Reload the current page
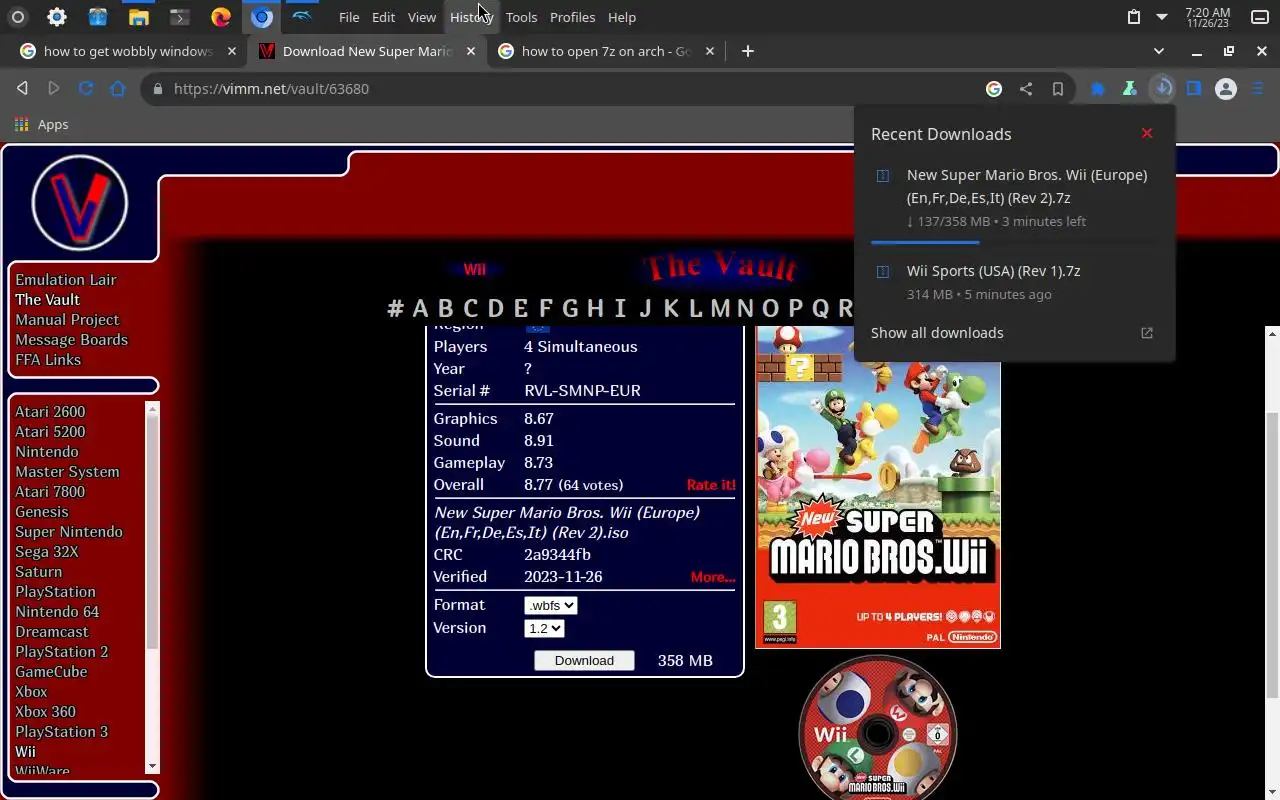1280x800 pixels. (86, 88)
